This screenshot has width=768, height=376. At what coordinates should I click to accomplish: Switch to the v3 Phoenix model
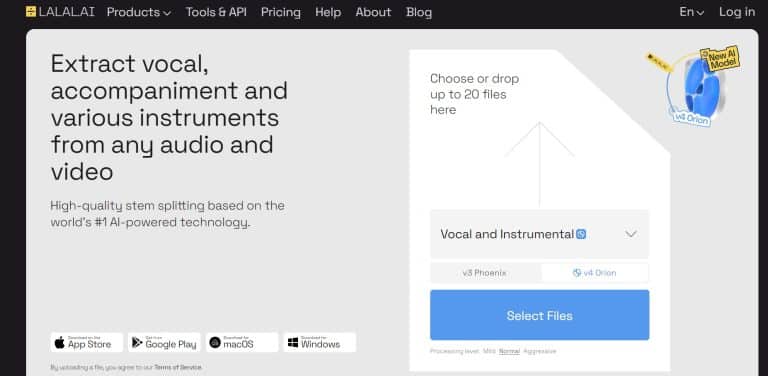coord(485,273)
